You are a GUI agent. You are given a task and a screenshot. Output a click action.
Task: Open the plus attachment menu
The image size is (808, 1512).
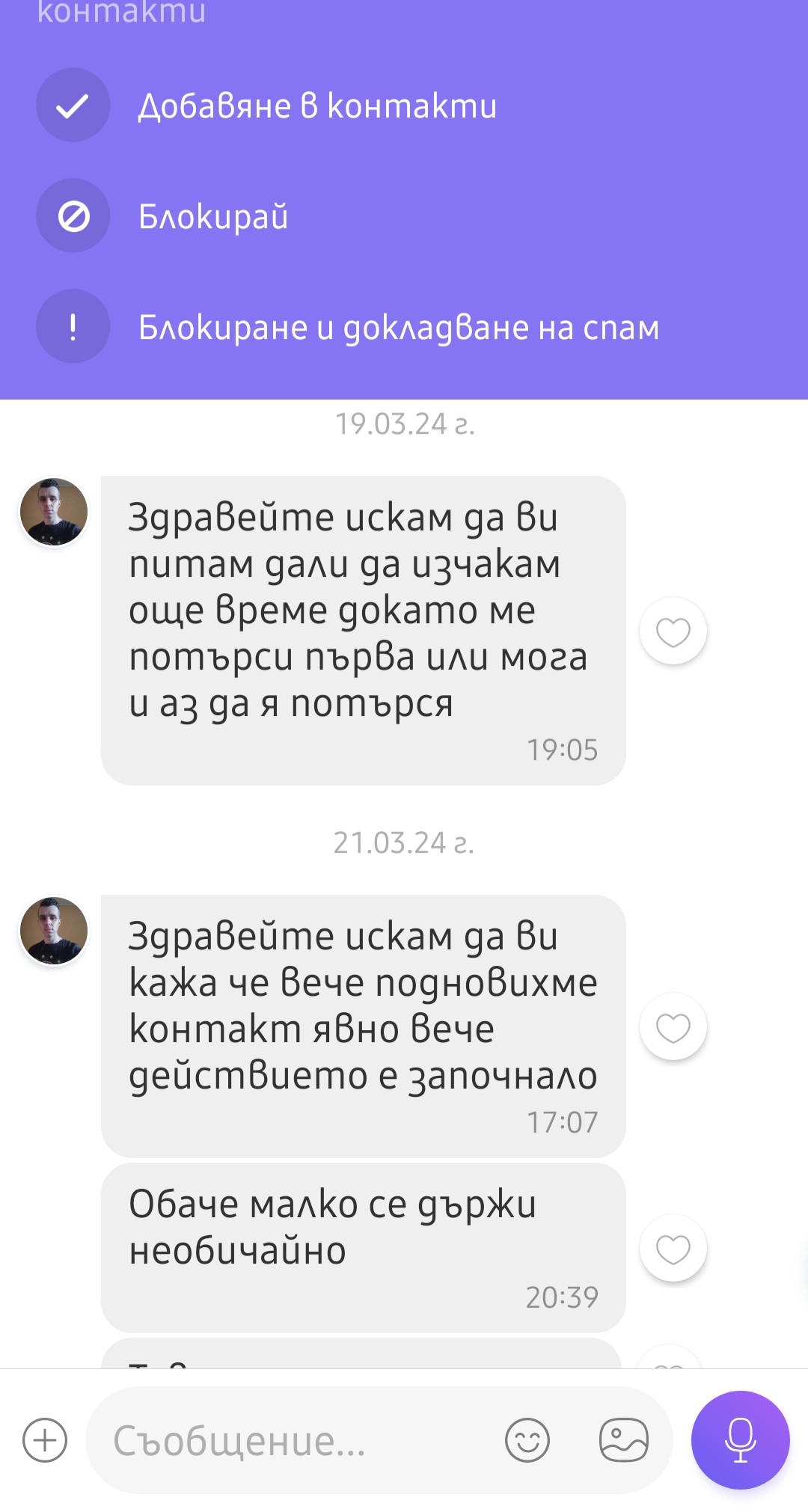coord(45,1440)
